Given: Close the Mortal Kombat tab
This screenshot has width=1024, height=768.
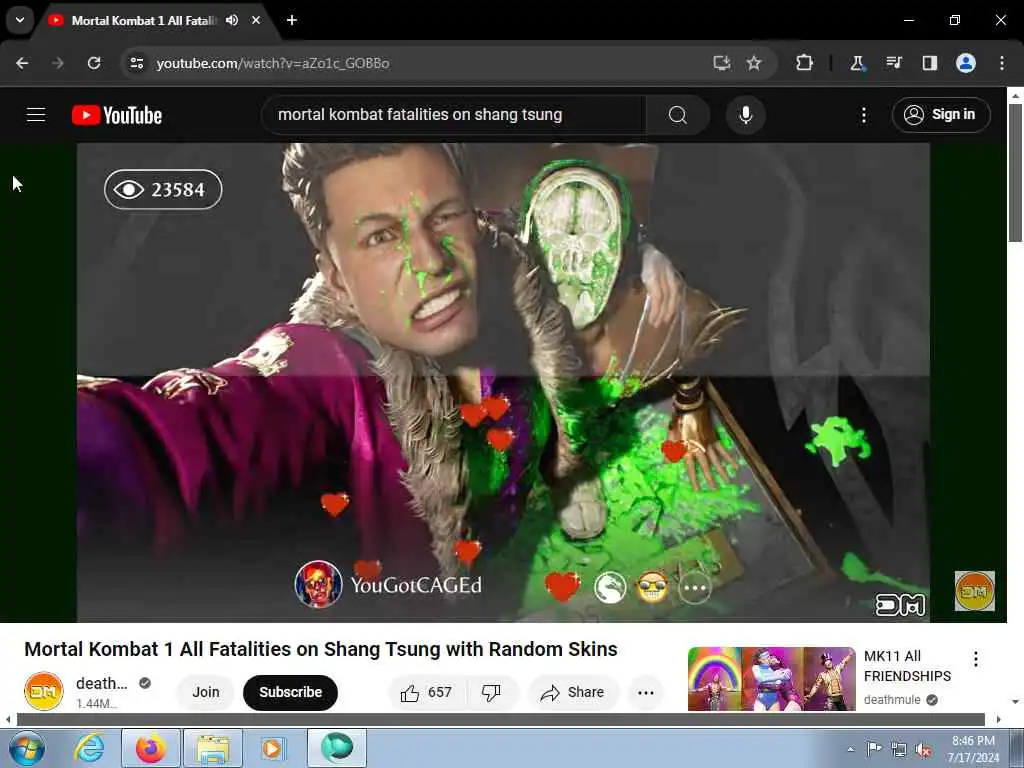Looking at the screenshot, I should click(x=256, y=20).
